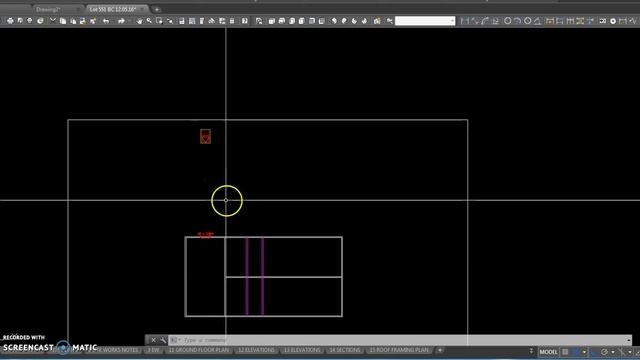The height and width of the screenshot is (360, 640).
Task: Click the Zoom Previous icon
Action: coord(170,20)
